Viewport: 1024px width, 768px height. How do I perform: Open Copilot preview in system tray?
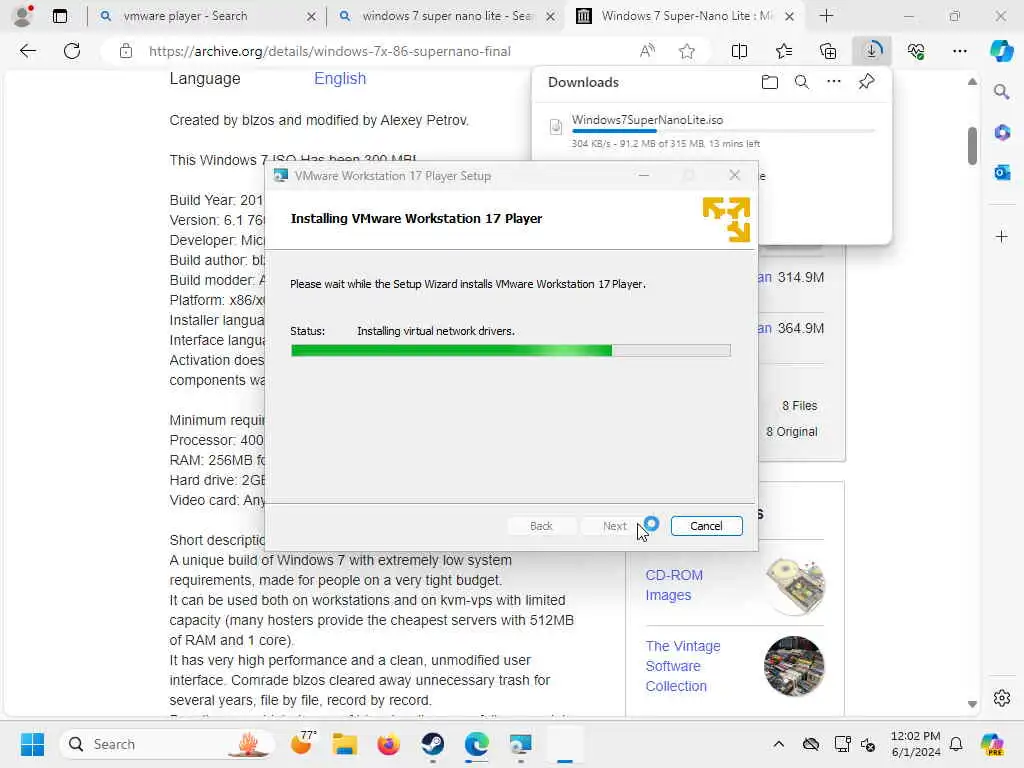[x=992, y=744]
